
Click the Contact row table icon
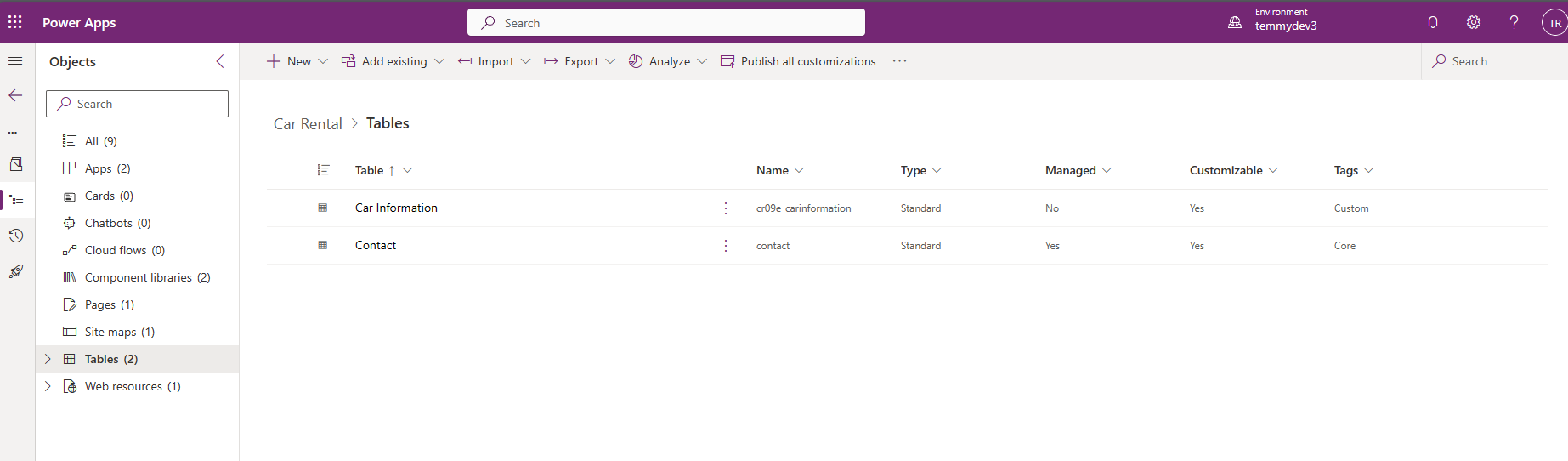point(323,245)
